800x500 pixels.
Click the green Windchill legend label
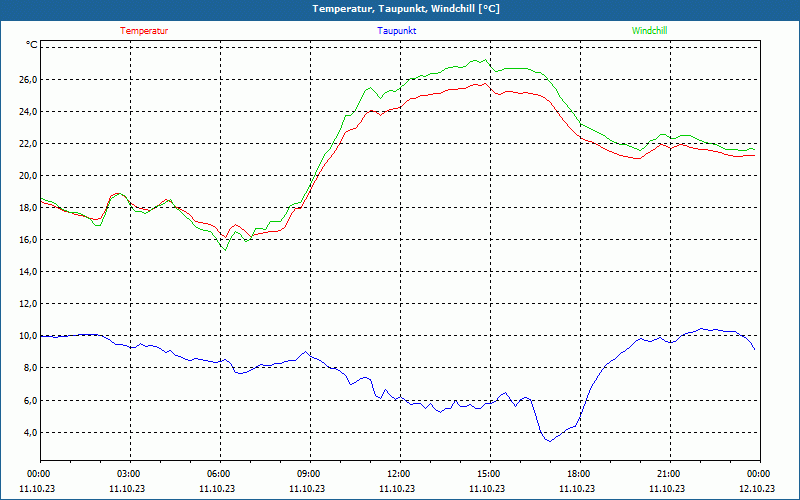click(649, 31)
